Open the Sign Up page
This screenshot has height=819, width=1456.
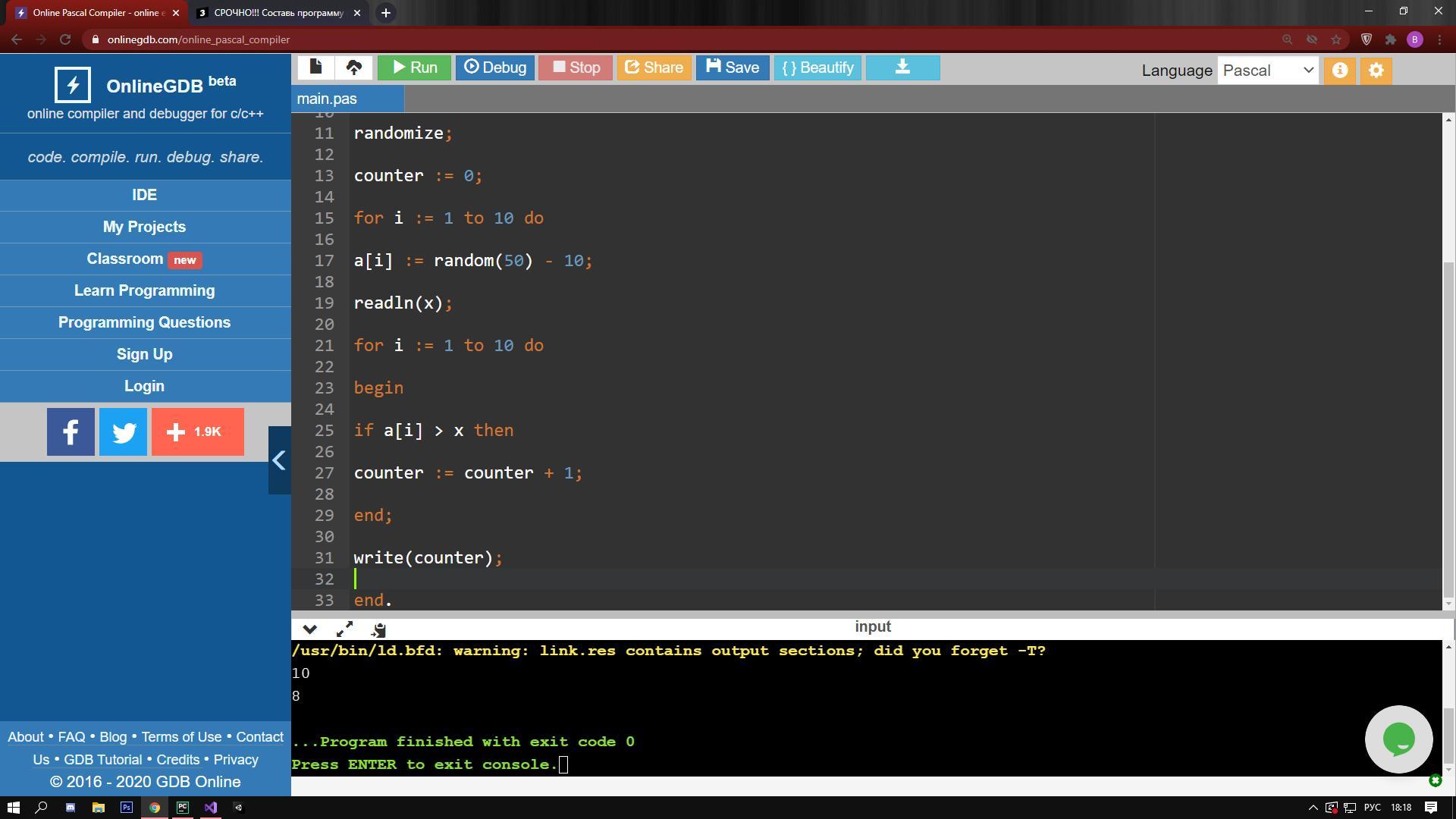tap(145, 354)
